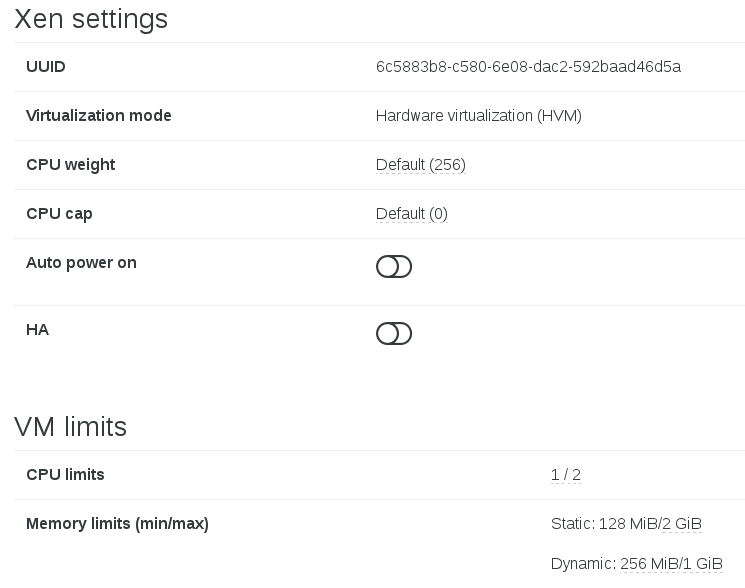Click the Auto power on label
Viewport: 745px width, 588px height.
81,263
